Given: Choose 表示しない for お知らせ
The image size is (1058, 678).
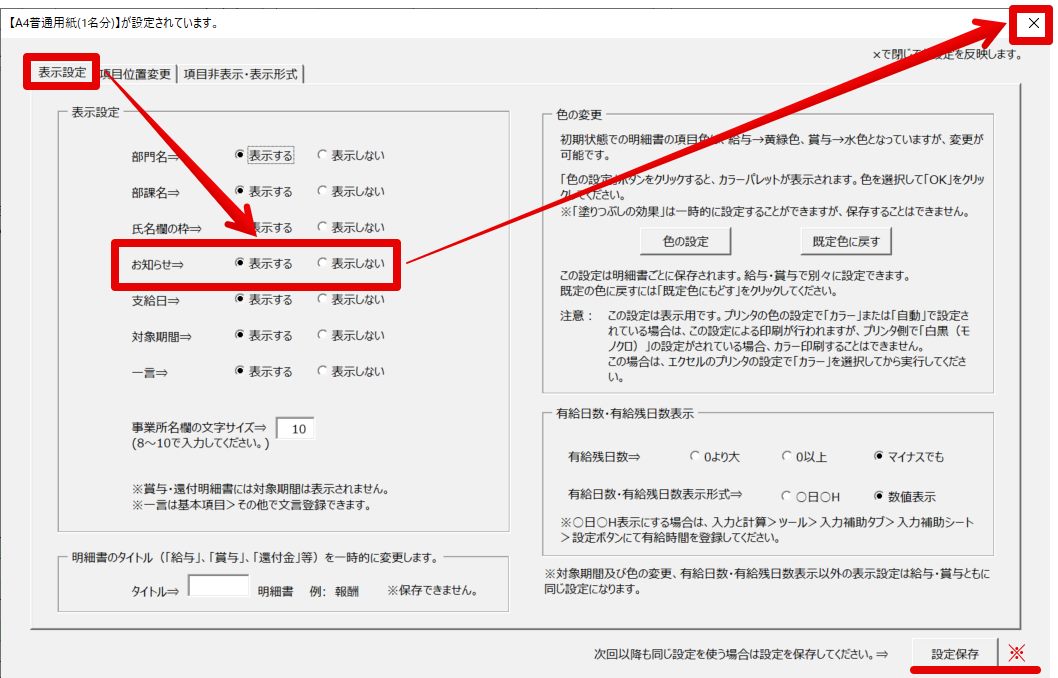Looking at the screenshot, I should [x=323, y=264].
